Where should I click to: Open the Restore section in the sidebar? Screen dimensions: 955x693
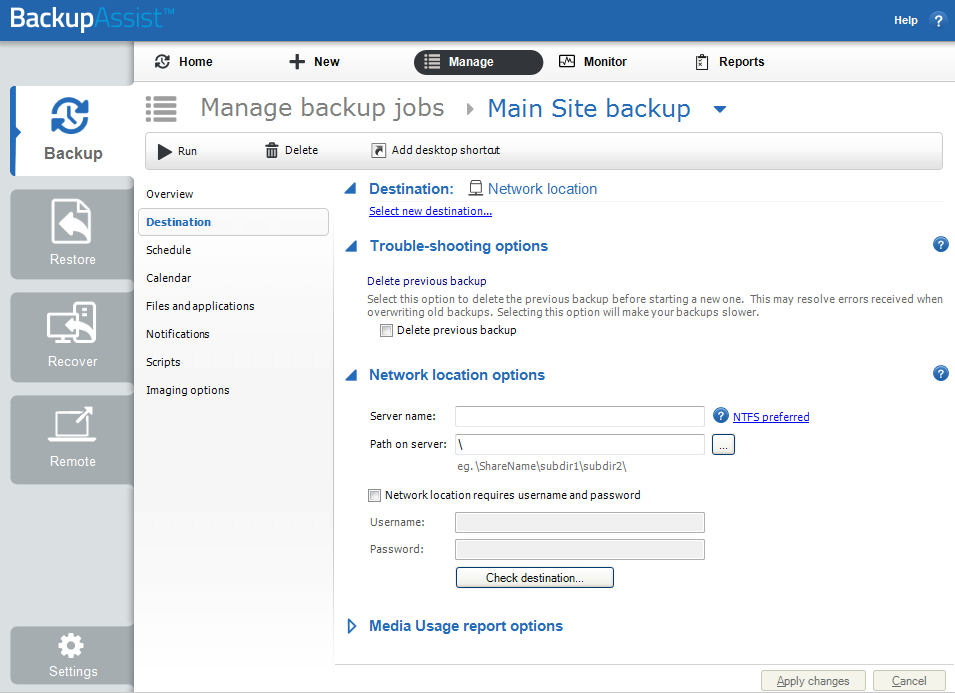pos(72,234)
